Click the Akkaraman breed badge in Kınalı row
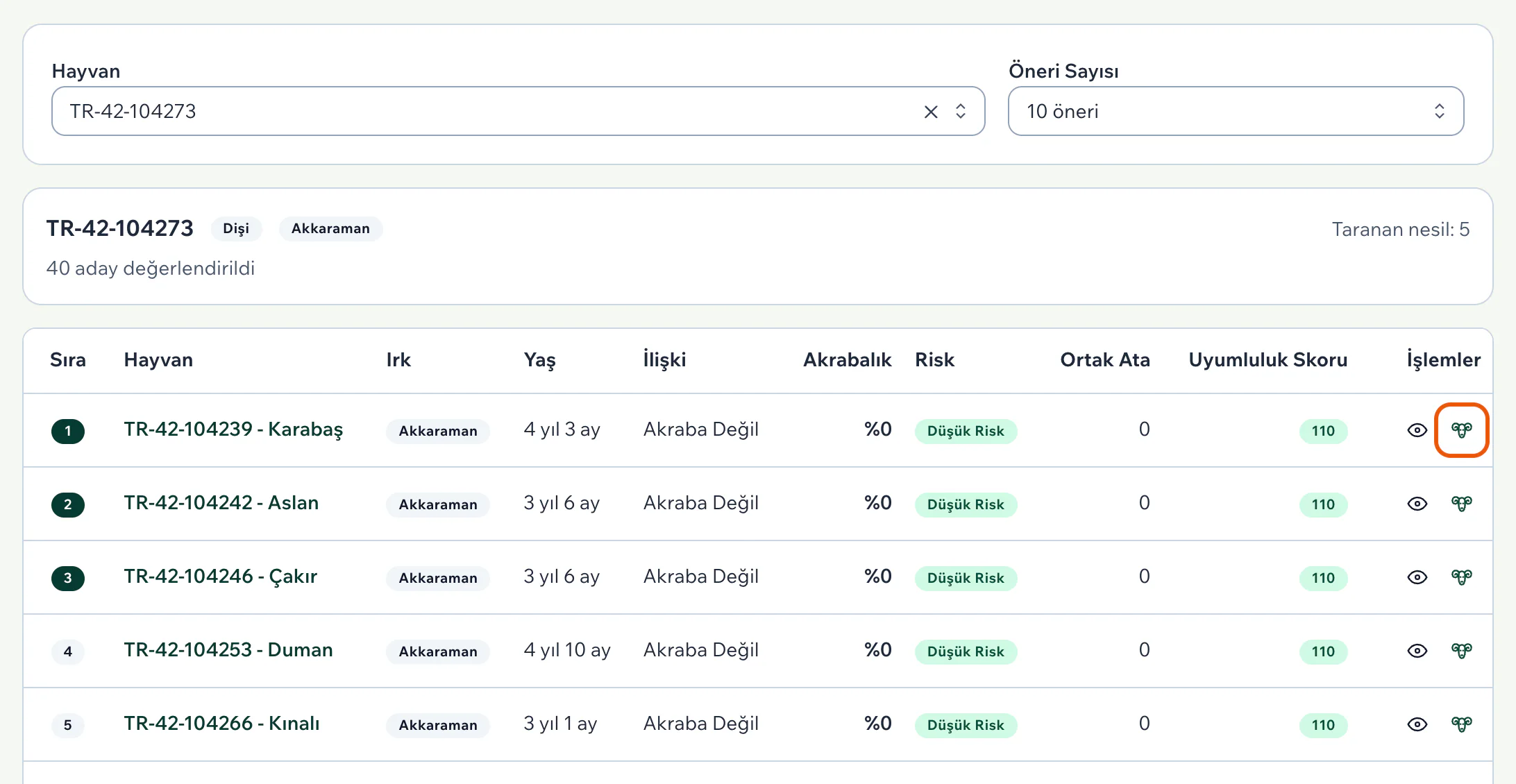This screenshot has width=1516, height=784. [438, 725]
